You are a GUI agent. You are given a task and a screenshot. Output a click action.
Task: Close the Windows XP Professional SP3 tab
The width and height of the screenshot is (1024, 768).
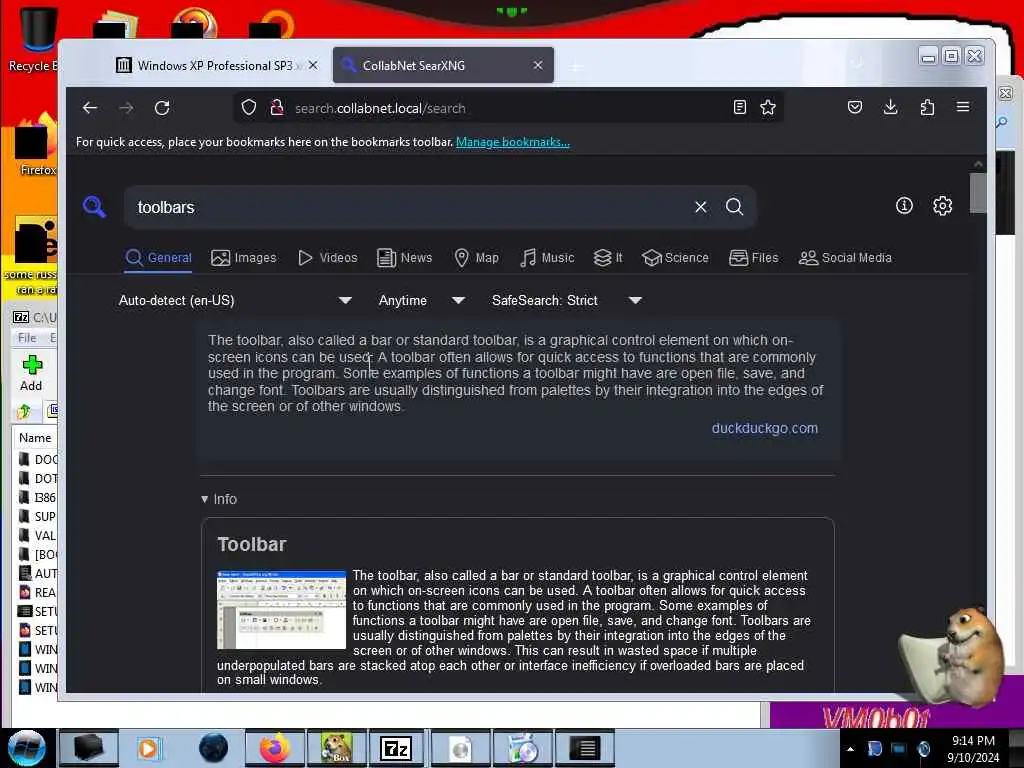coord(313,65)
